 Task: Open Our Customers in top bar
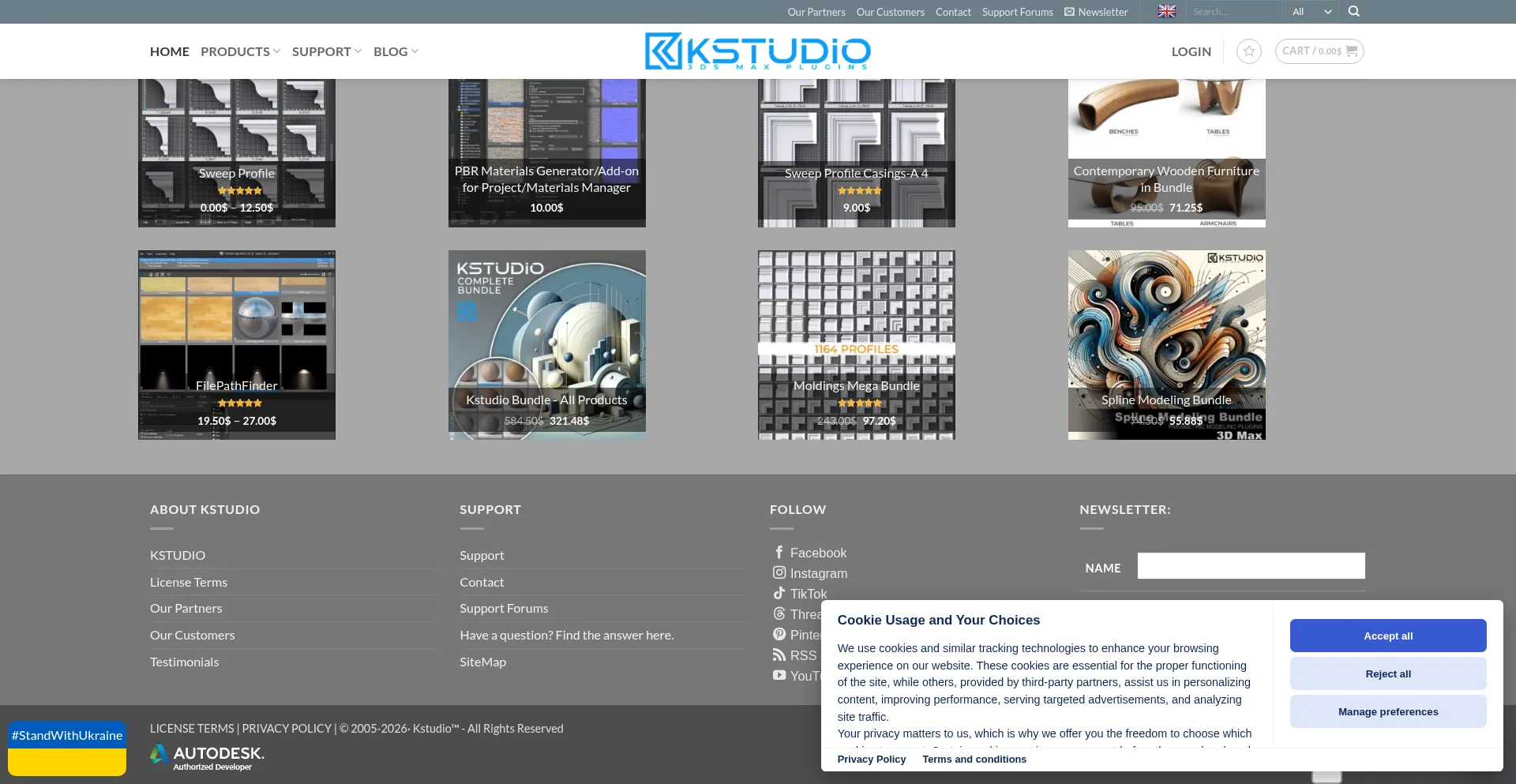(891, 12)
